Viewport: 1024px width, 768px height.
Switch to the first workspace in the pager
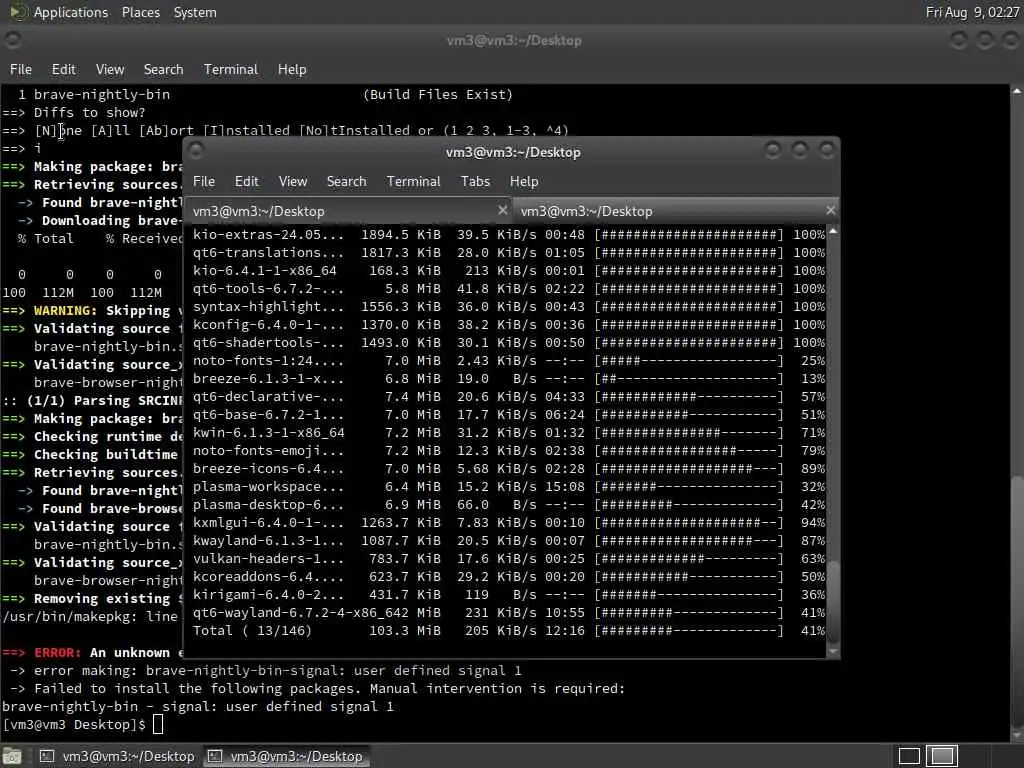coord(909,756)
